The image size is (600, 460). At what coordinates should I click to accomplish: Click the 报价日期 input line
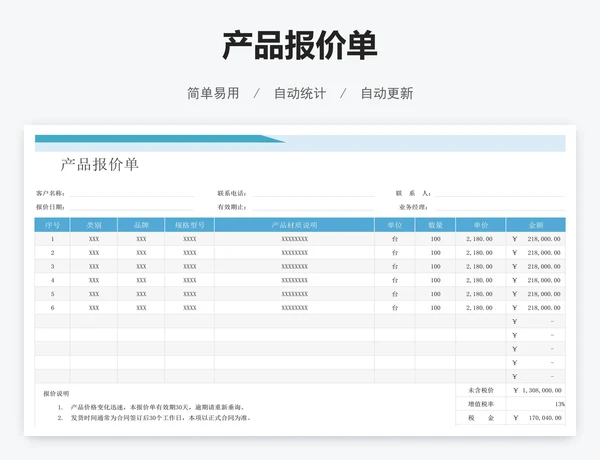pos(132,207)
